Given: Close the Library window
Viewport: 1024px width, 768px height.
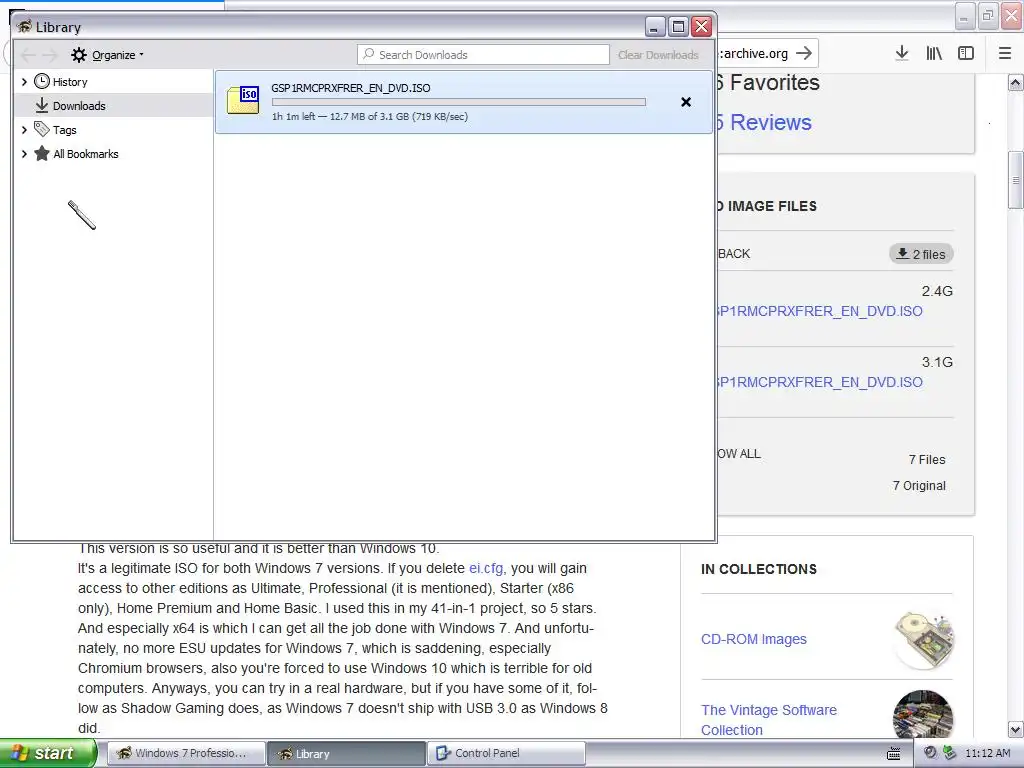Looking at the screenshot, I should click(701, 27).
